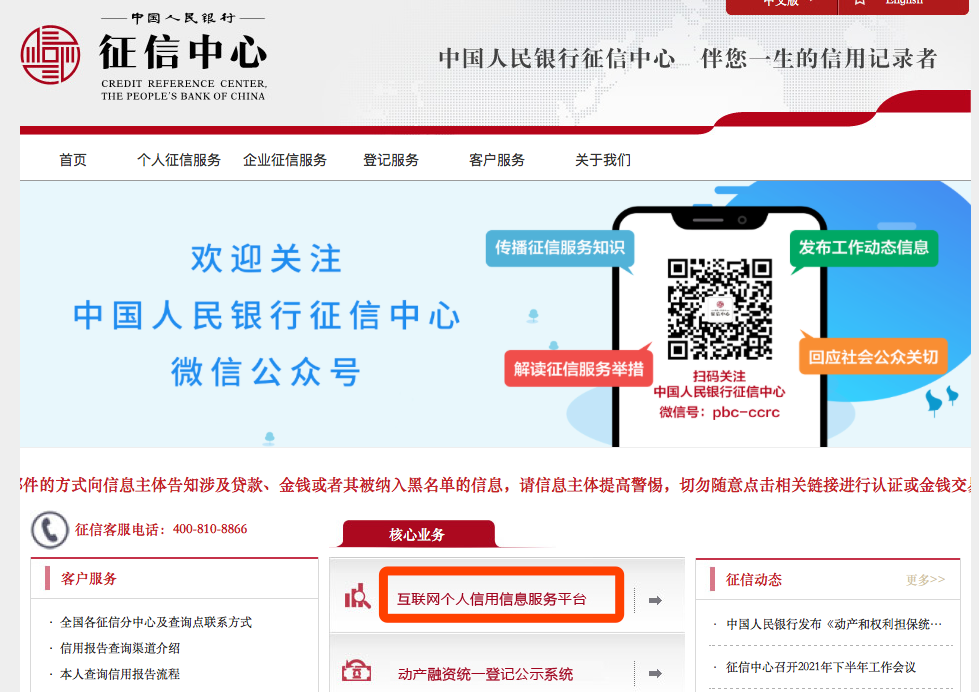Click the 征信中心 site title text
979x692 pixels.
tap(183, 52)
